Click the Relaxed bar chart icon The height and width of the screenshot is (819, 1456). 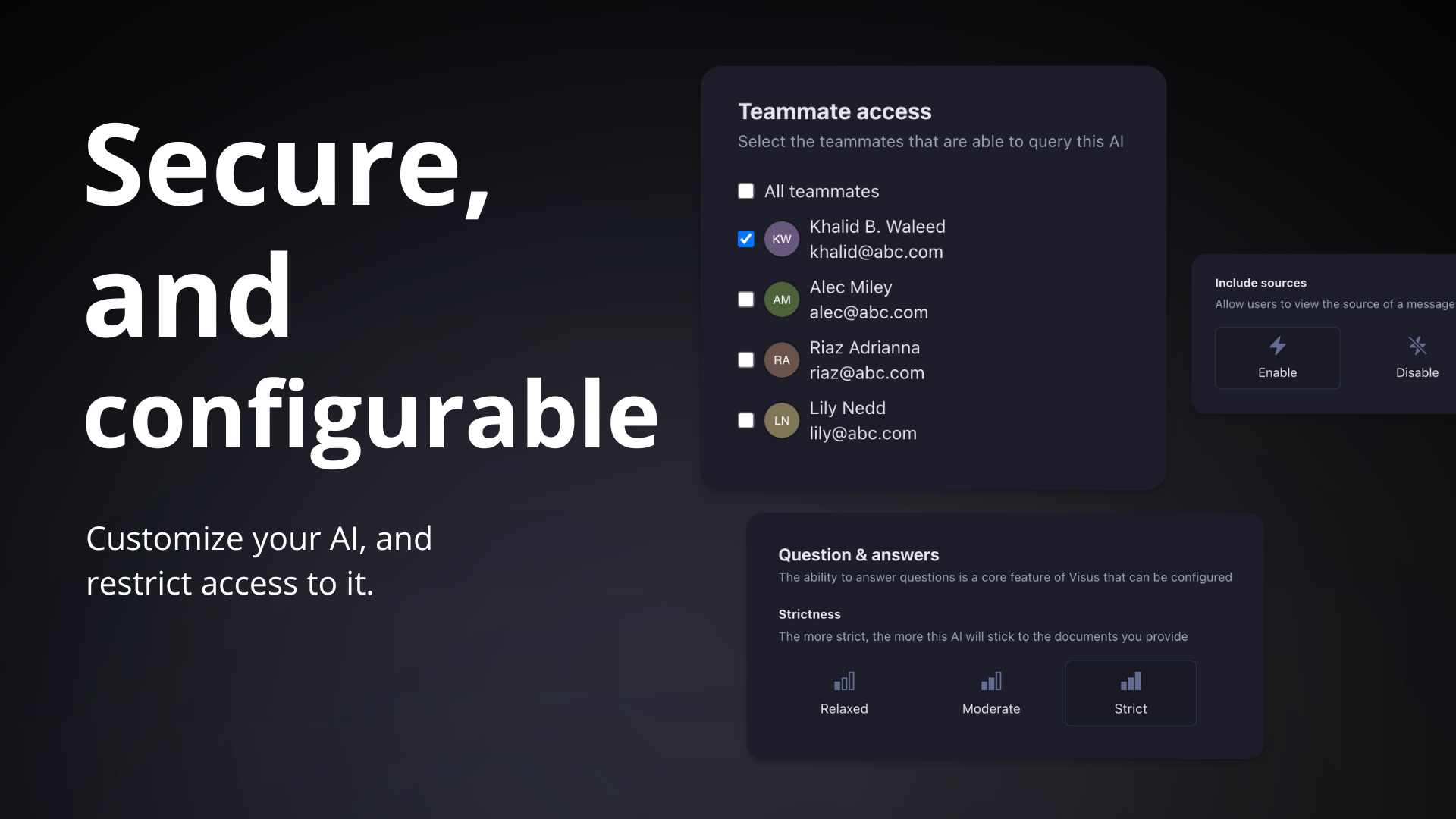[x=844, y=681]
